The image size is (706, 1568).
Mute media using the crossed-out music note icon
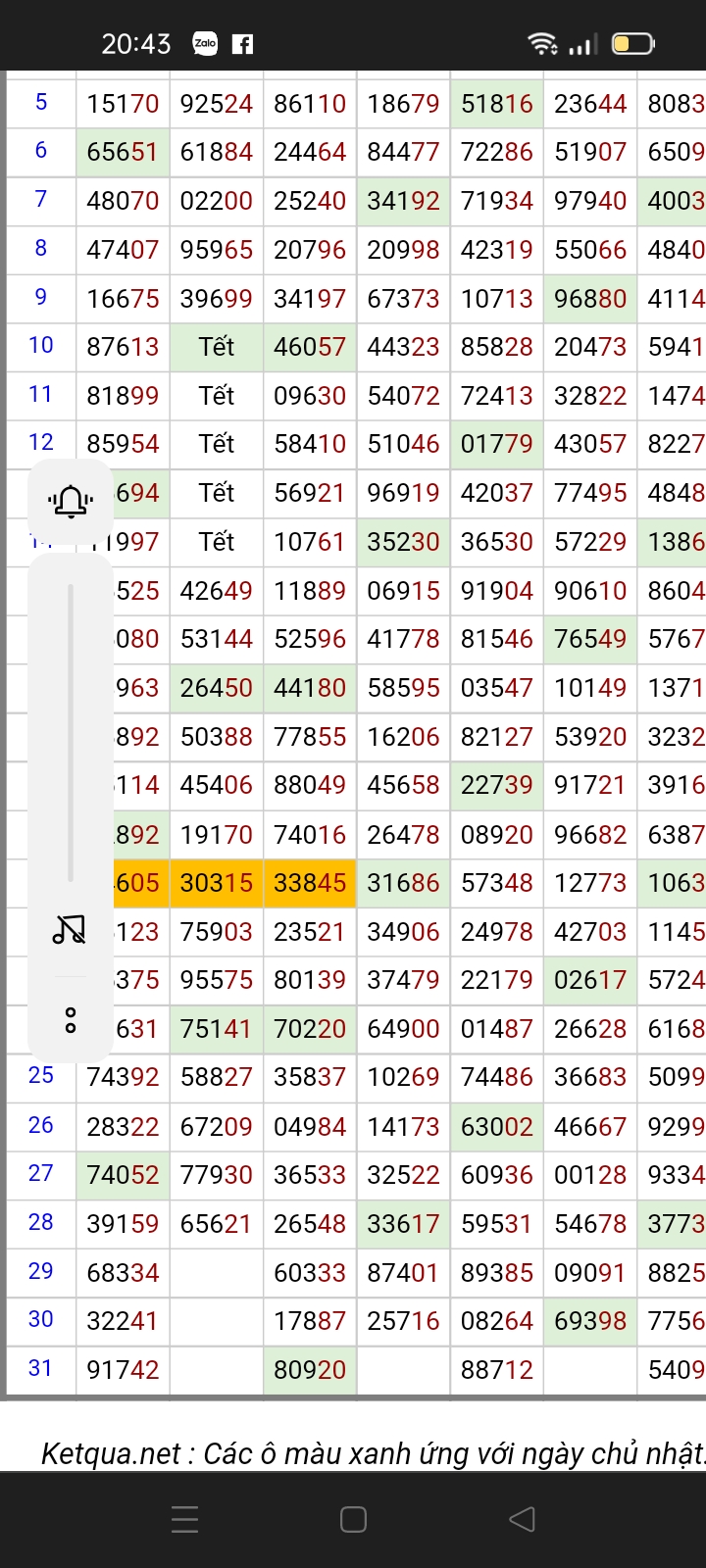click(x=70, y=928)
